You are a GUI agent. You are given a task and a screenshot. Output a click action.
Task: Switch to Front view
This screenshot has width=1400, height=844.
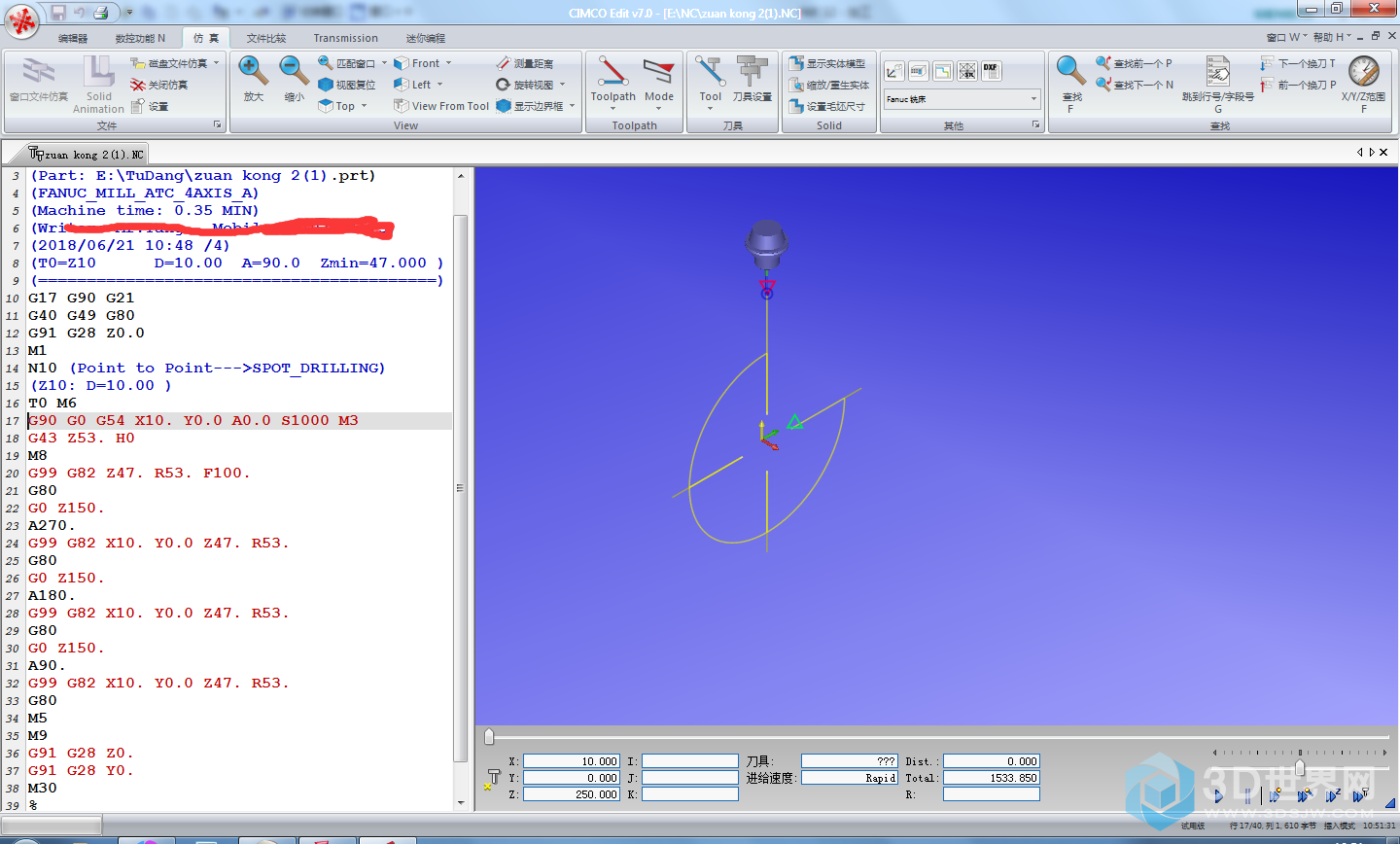pos(416,63)
